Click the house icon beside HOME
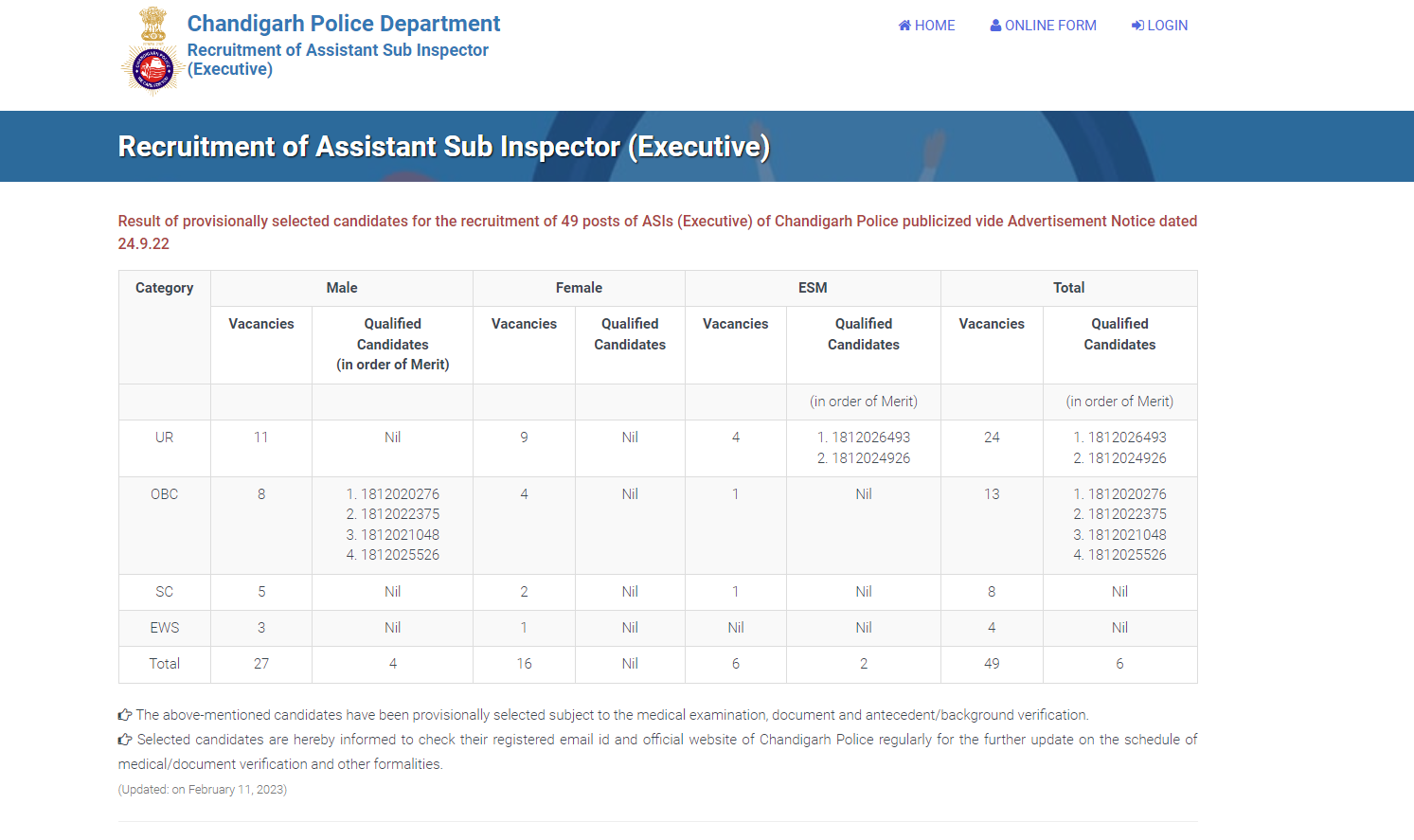1414x840 pixels. point(904,26)
